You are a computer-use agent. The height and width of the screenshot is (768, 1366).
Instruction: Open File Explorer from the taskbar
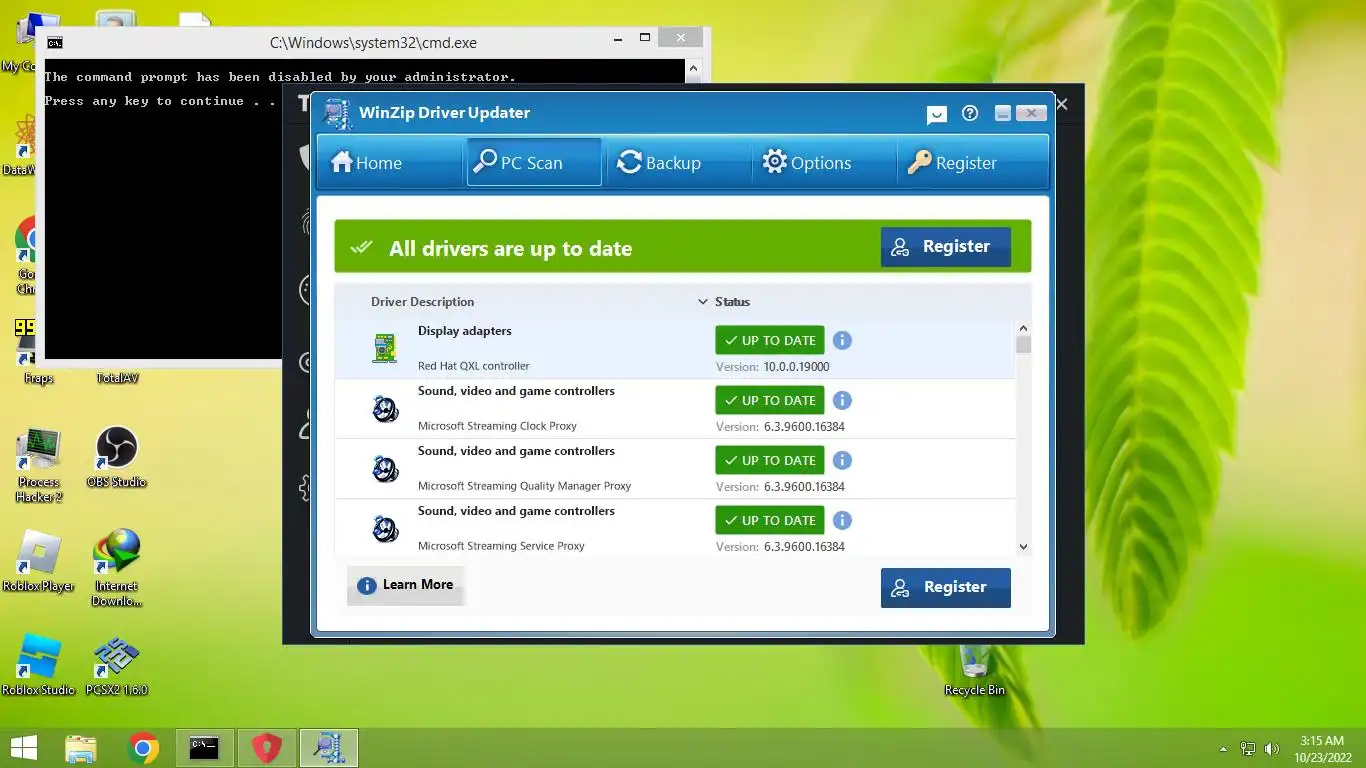click(81, 748)
